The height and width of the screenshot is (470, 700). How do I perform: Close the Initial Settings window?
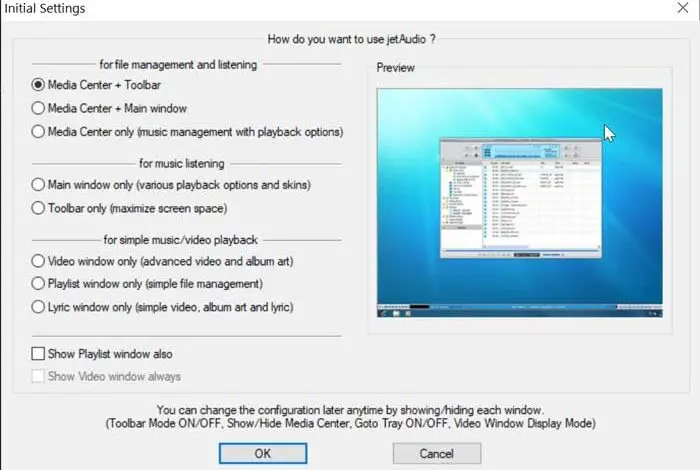point(683,8)
